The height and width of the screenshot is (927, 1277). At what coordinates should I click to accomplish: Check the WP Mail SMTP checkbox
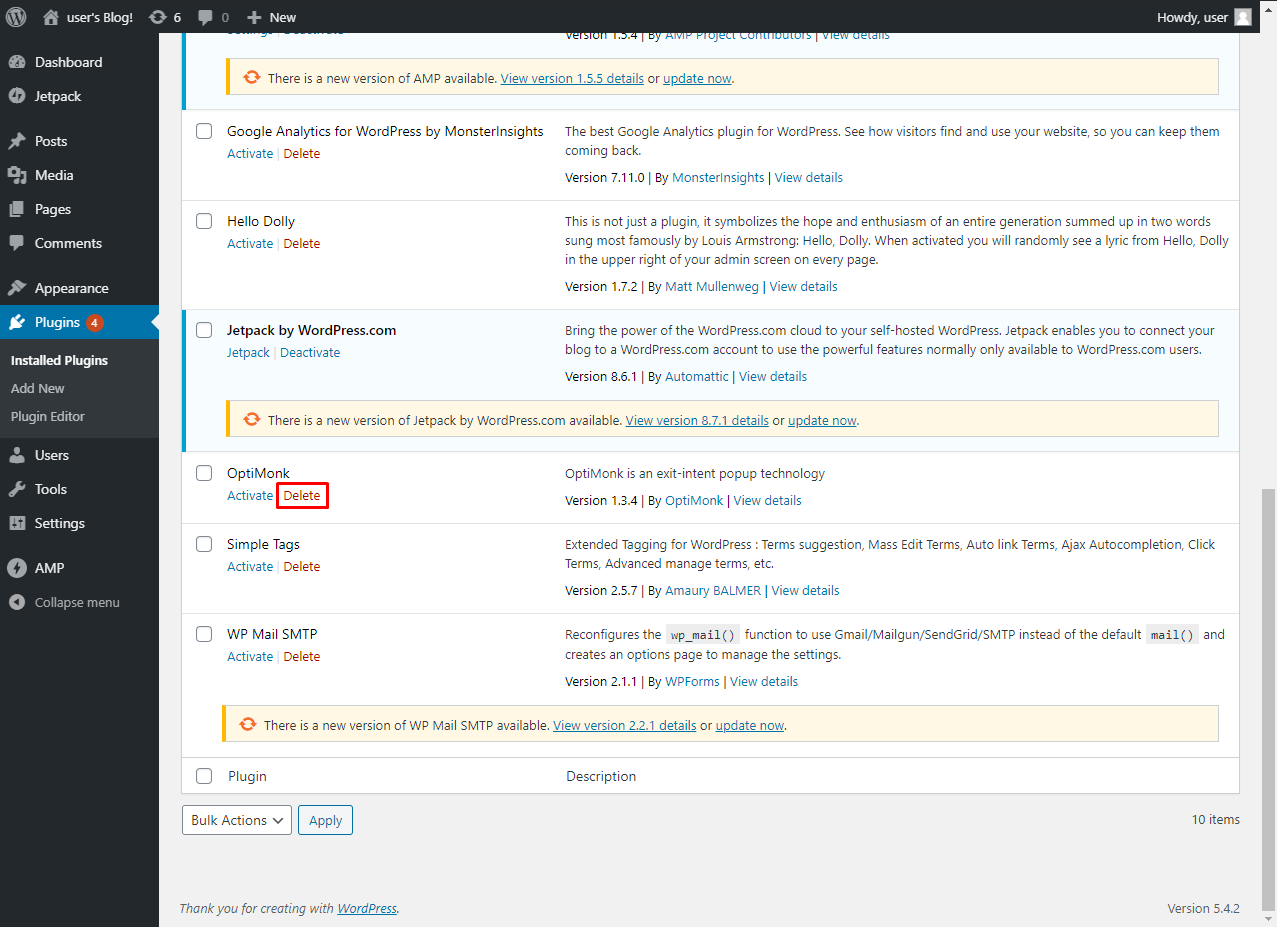(204, 634)
